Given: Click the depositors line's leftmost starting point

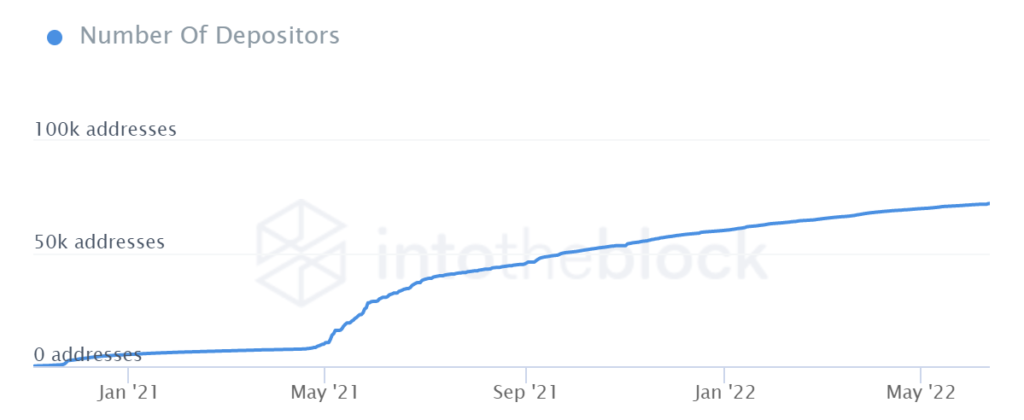Looking at the screenshot, I should point(35,365).
